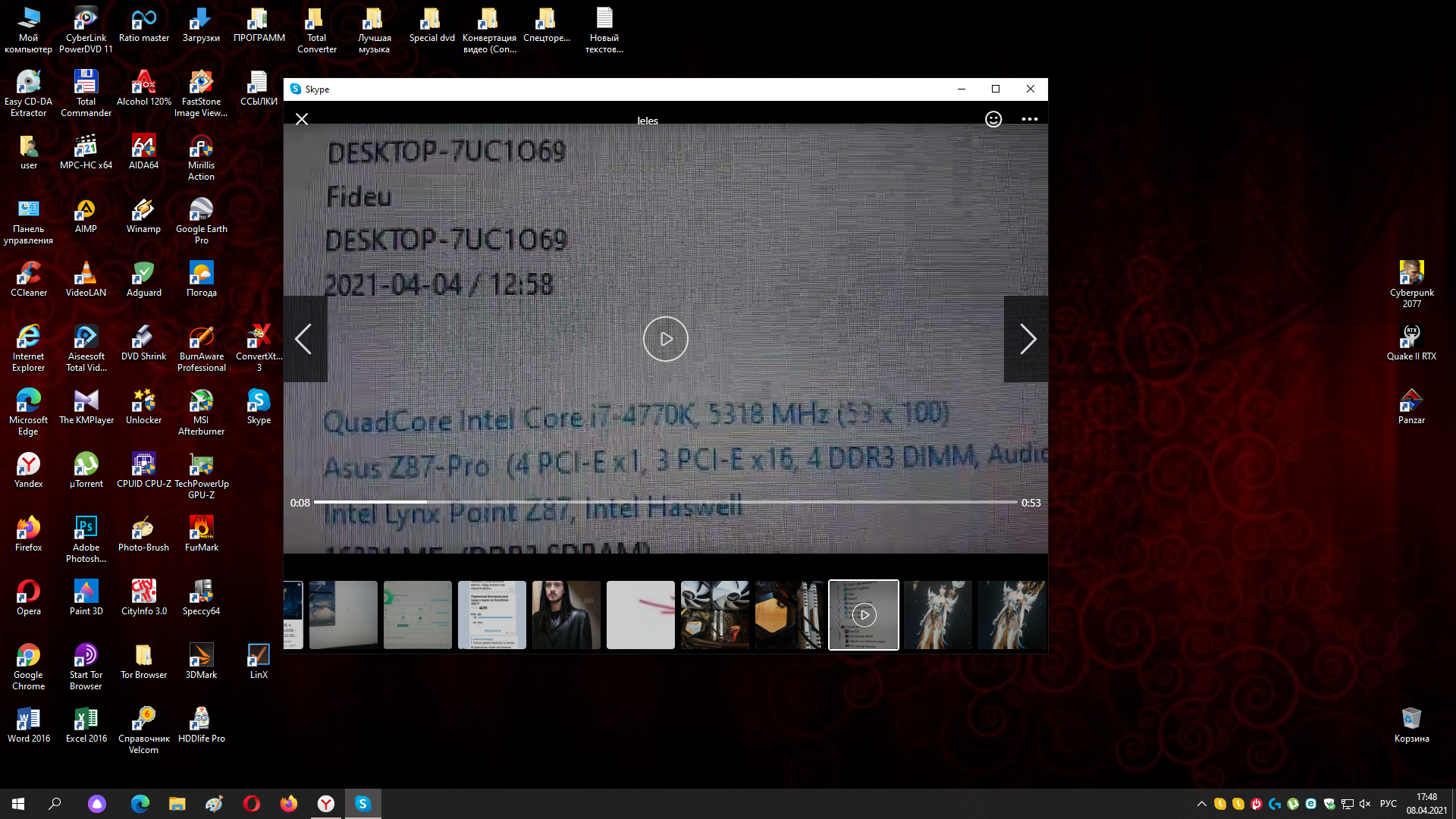Toggle the muted volume tray icon

pos(1365,804)
